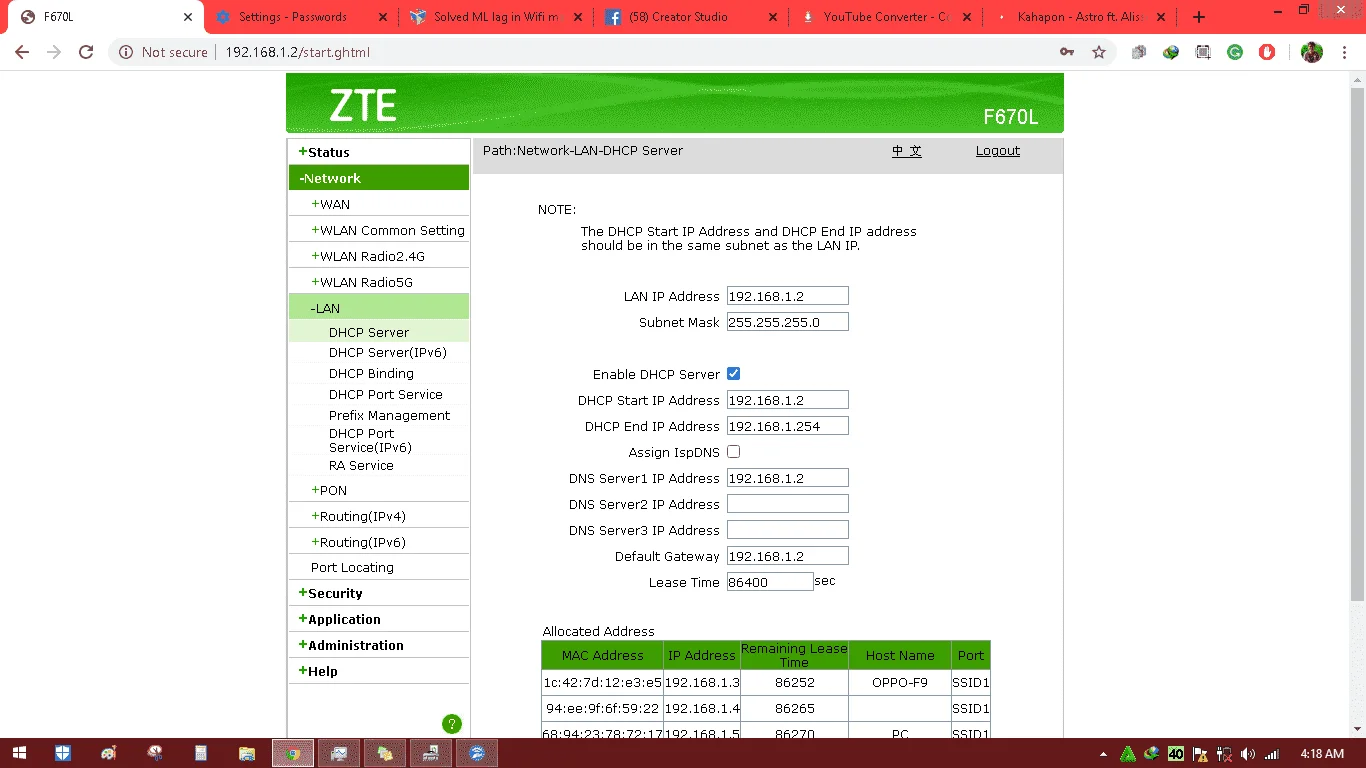Click the DHCP End IP Address field
Screen dimensions: 1366x768
788,426
